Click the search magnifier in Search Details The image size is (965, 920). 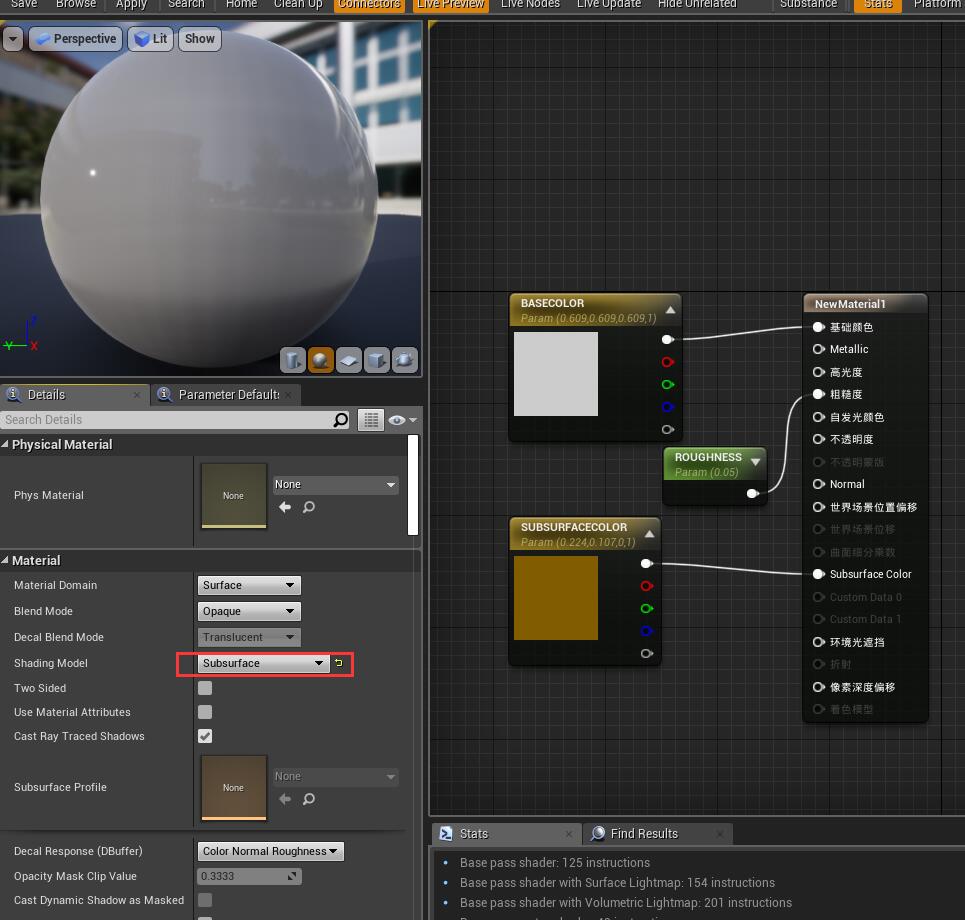[340, 419]
